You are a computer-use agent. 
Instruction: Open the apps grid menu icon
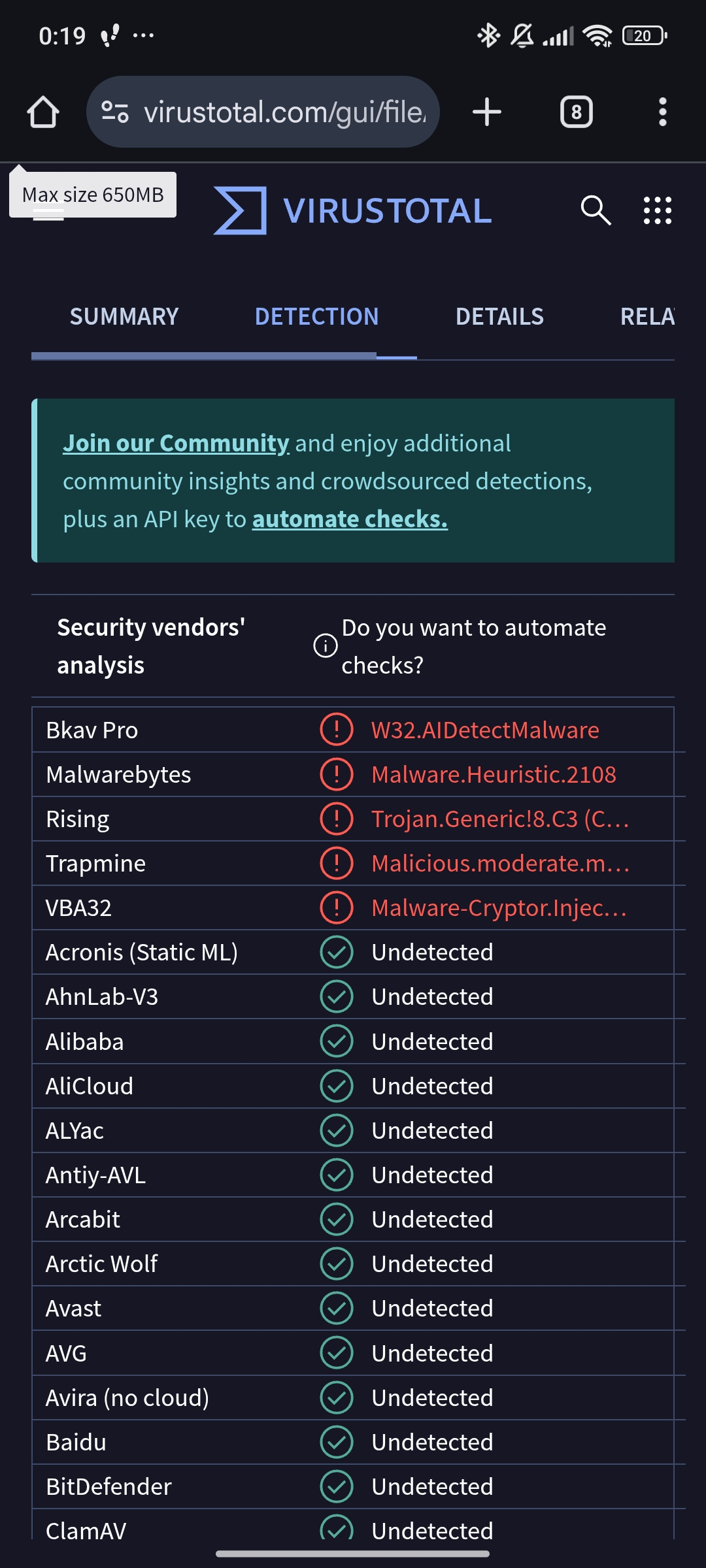pos(657,210)
